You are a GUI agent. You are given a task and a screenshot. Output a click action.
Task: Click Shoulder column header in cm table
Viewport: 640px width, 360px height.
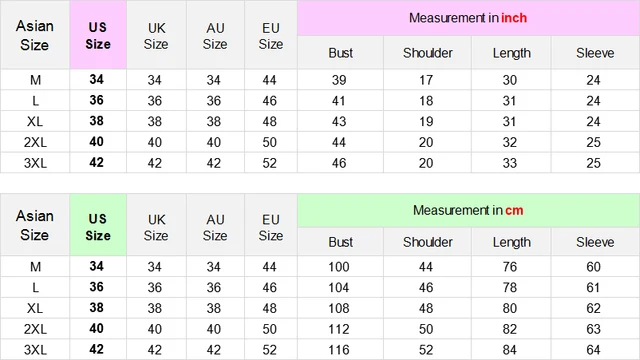click(x=428, y=242)
